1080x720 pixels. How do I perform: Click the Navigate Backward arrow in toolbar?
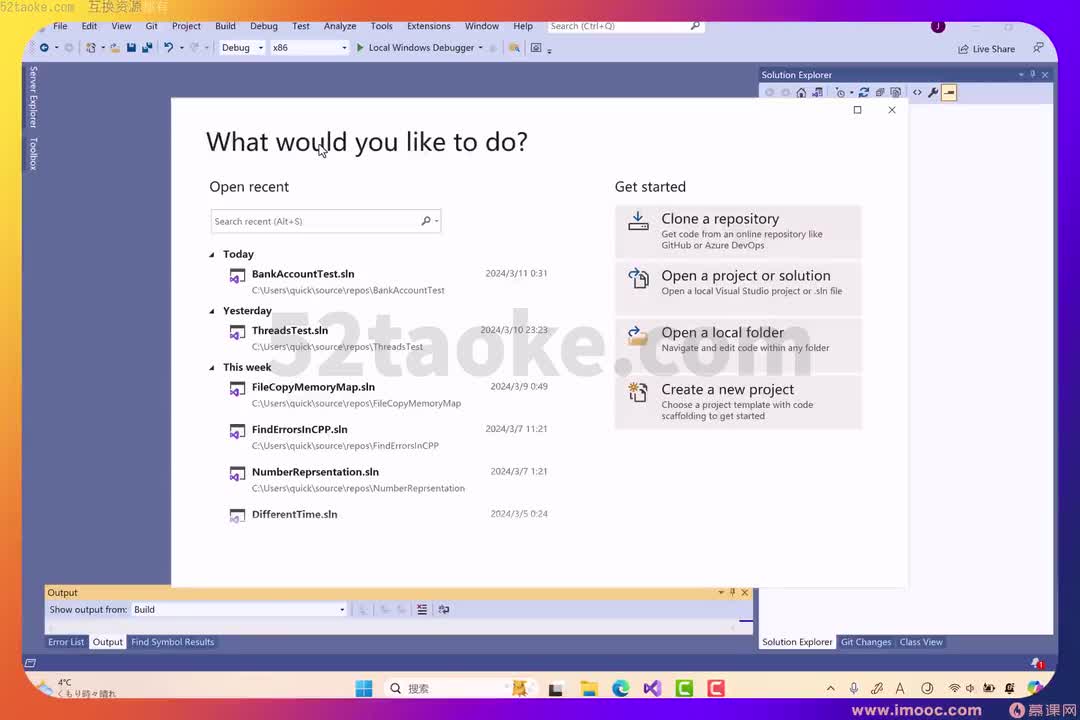(44, 48)
